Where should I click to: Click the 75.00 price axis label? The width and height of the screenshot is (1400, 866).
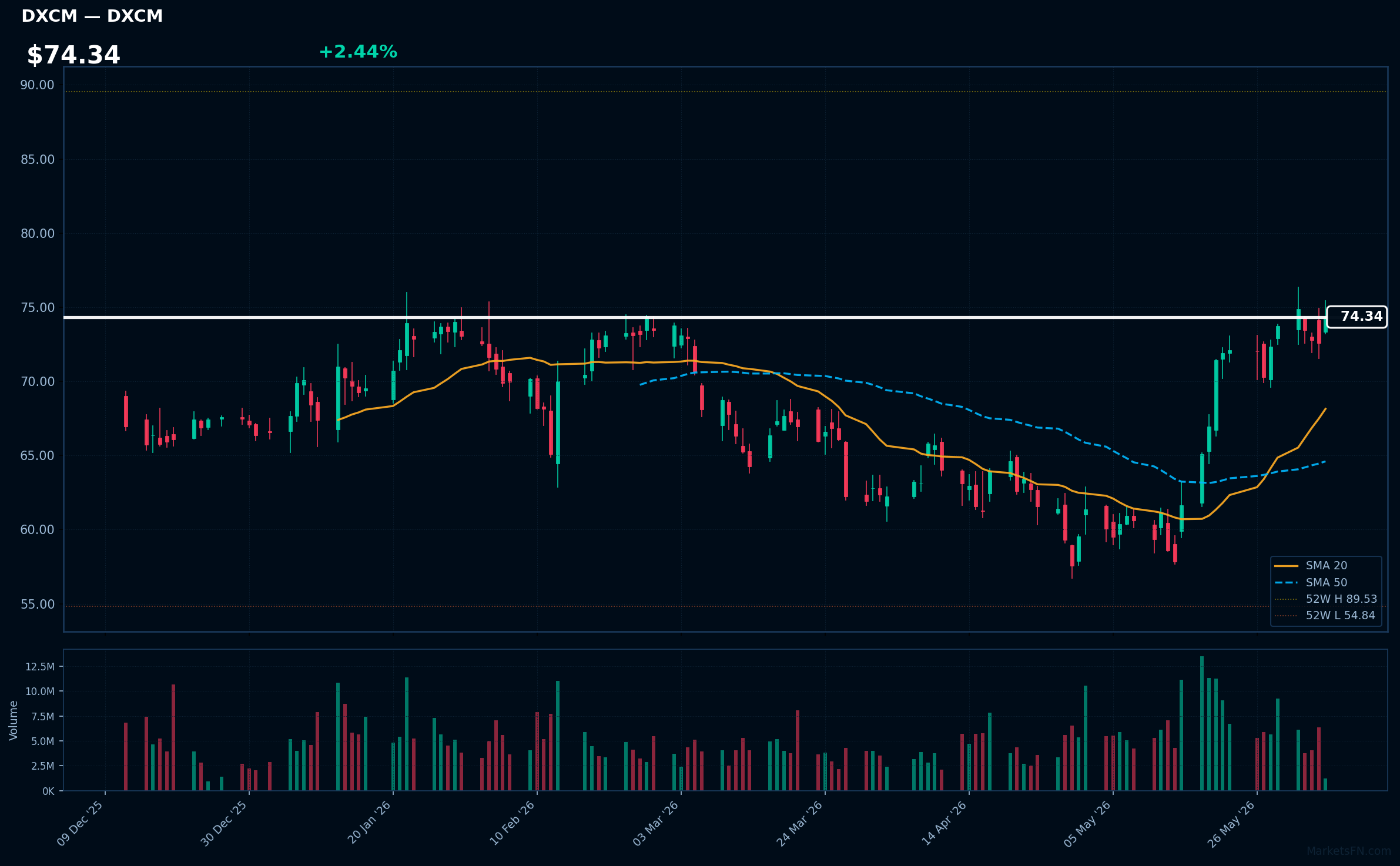coord(37,308)
